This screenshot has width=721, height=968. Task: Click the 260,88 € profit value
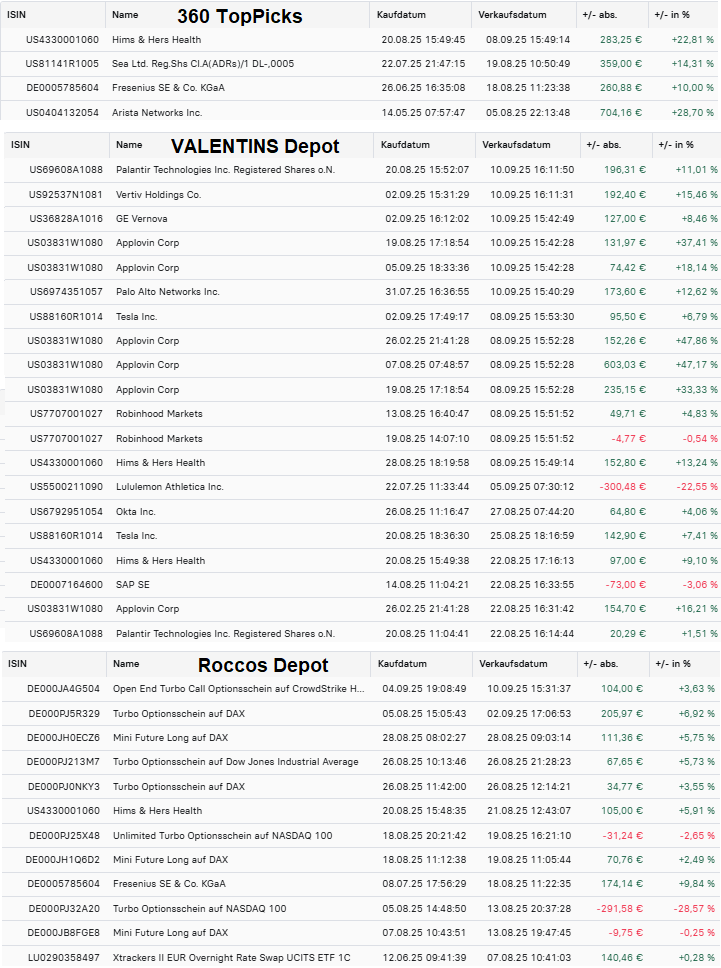(620, 88)
